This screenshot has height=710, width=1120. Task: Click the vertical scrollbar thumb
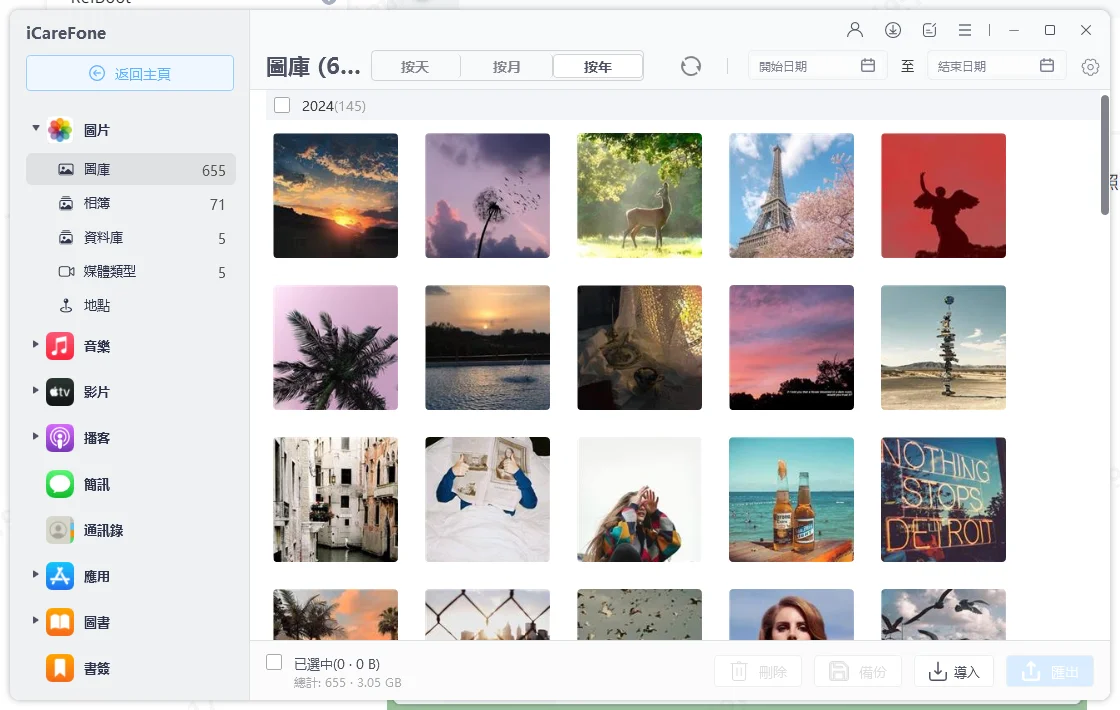(1104, 154)
